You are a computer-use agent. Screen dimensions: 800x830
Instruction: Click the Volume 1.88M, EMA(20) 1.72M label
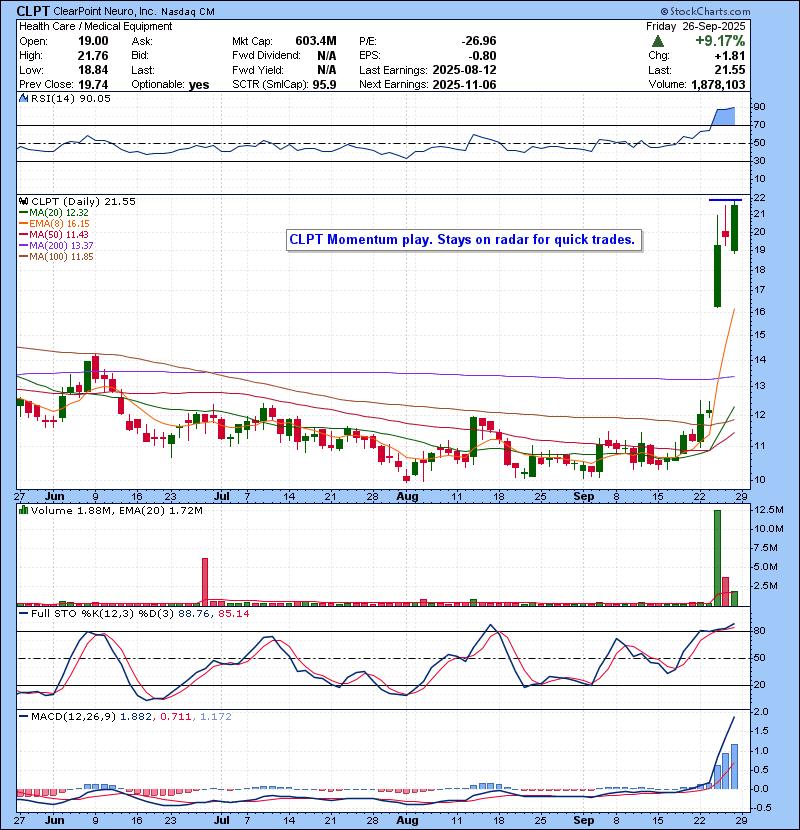[x=116, y=511]
